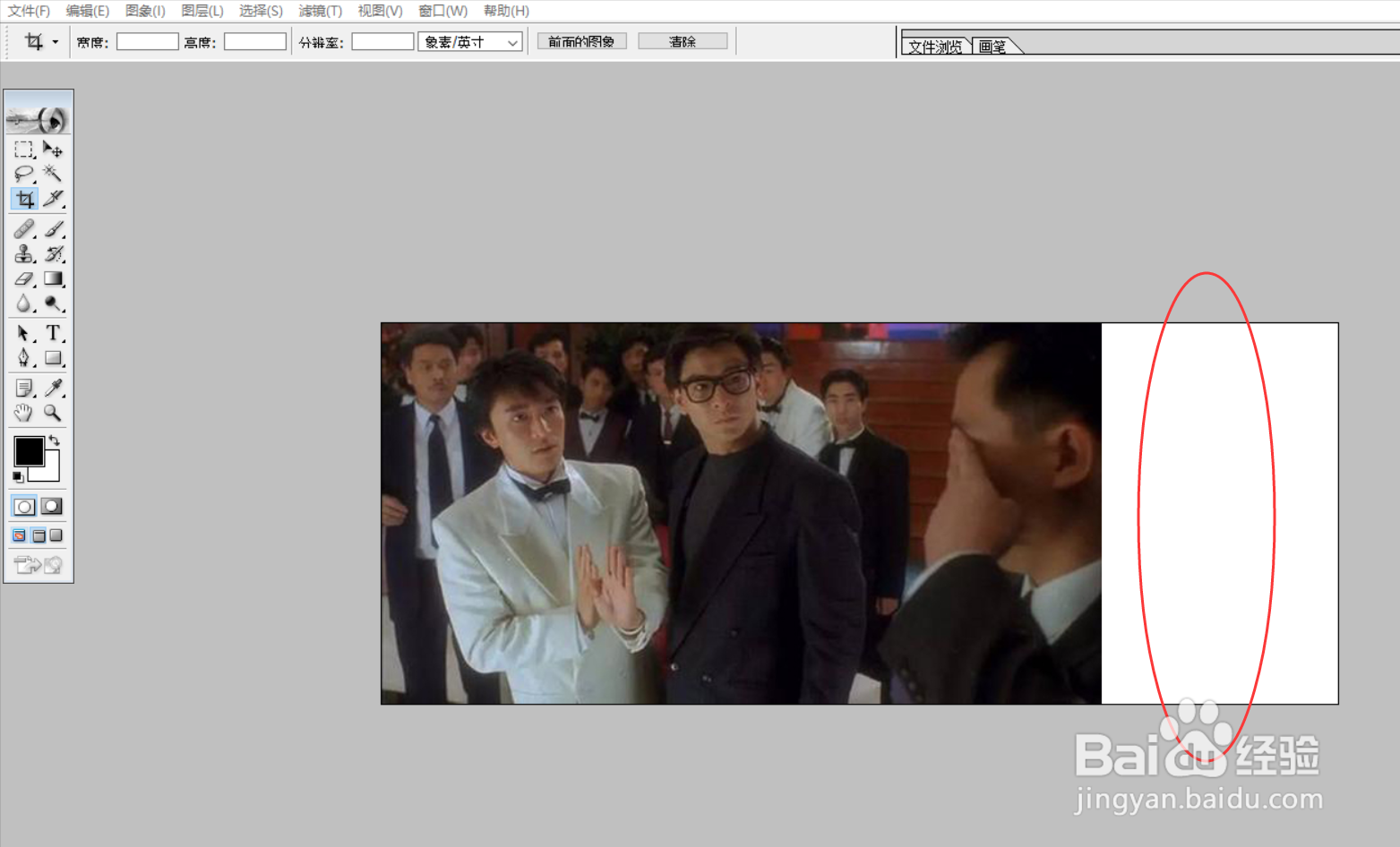1400x847 pixels.
Task: Select the Magic Wand tool
Action: (53, 174)
